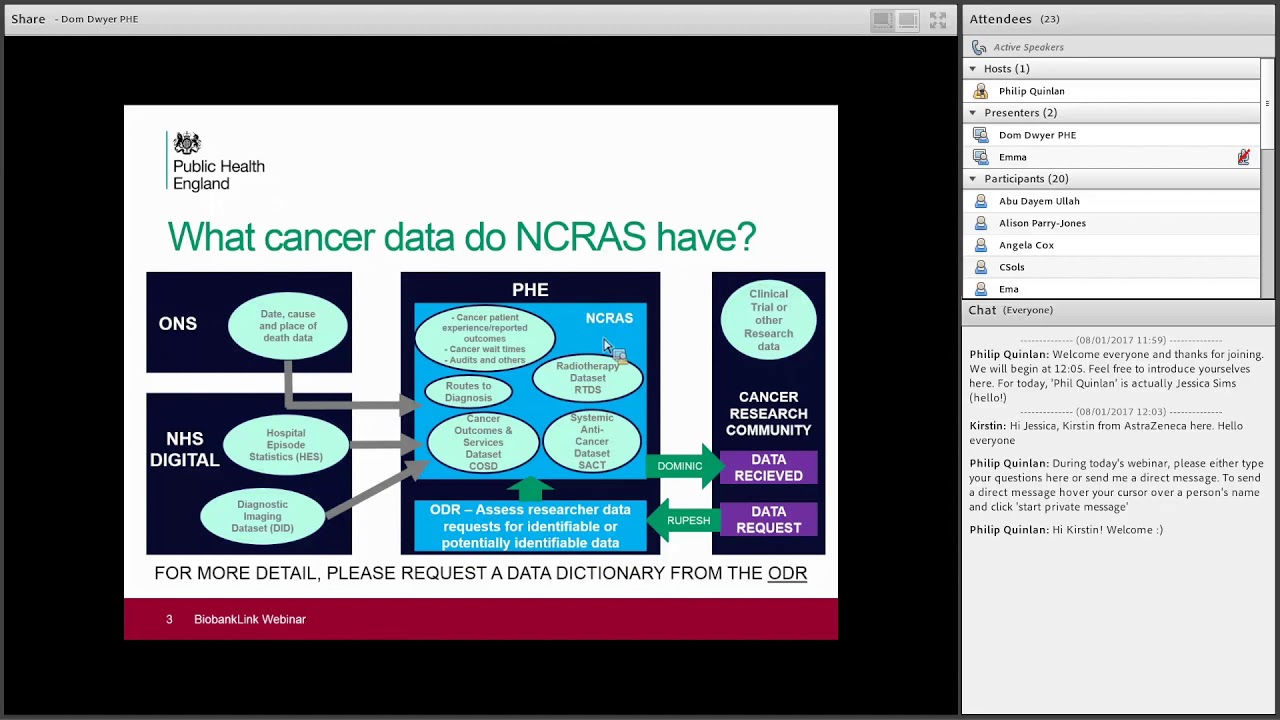Collapse the Hosts (1) group

[972, 69]
